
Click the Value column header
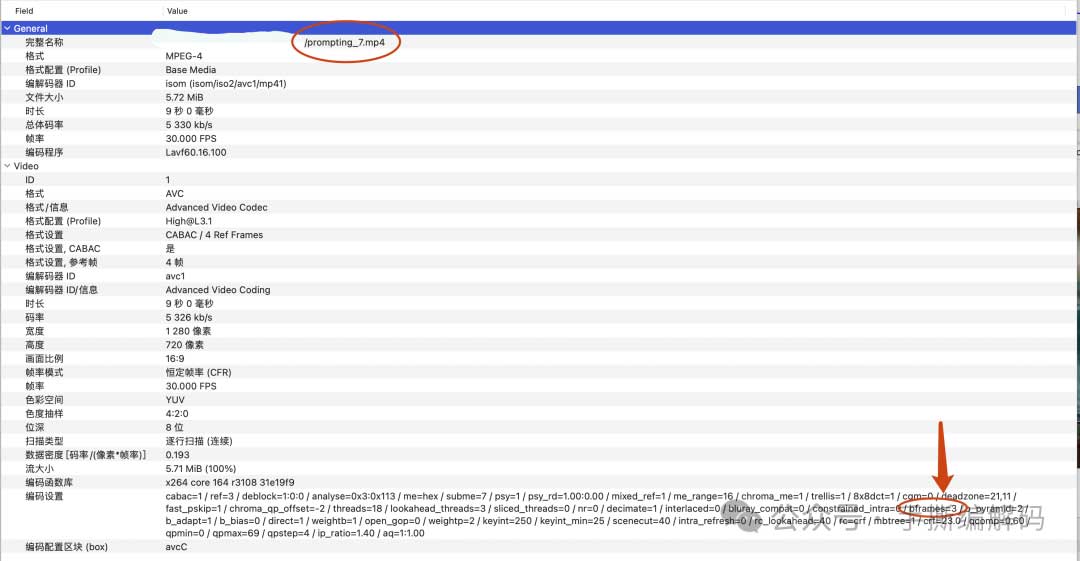[x=177, y=10]
